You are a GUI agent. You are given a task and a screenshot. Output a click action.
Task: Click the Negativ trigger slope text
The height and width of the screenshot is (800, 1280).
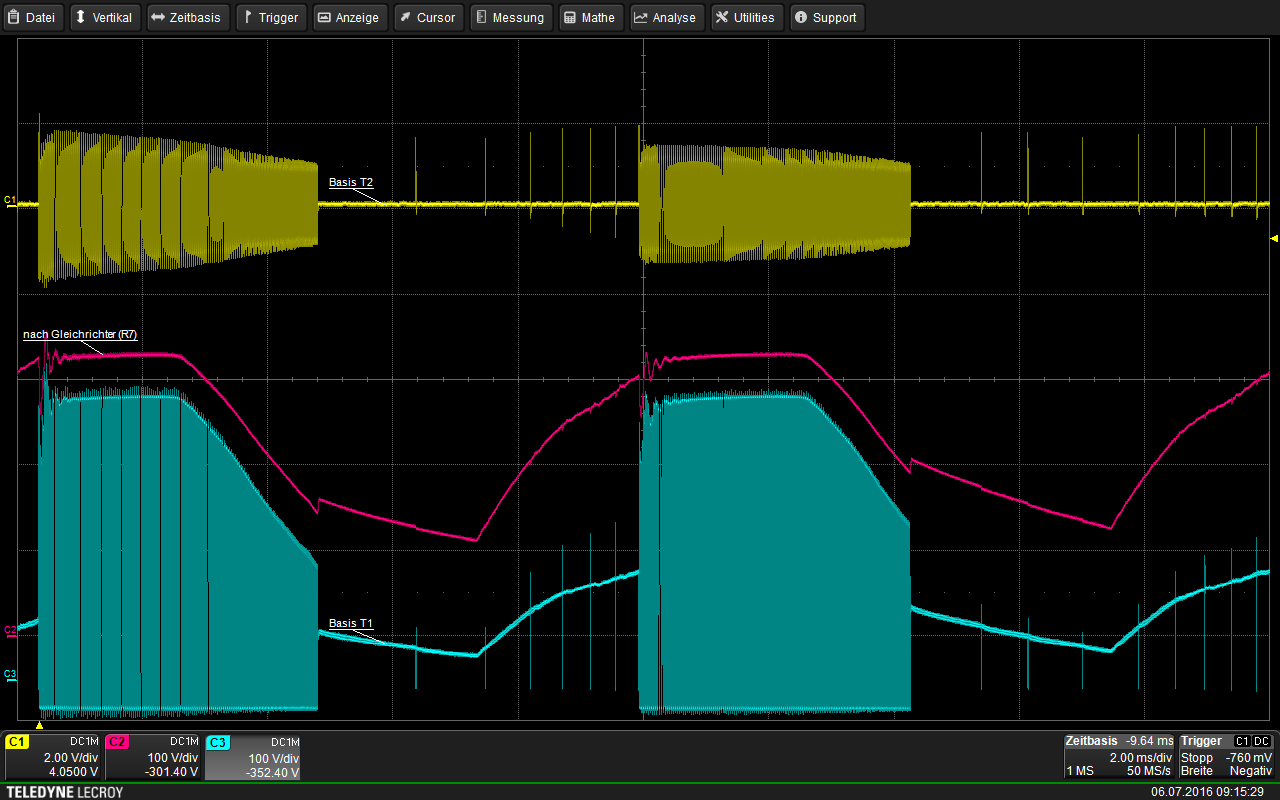click(1250, 771)
